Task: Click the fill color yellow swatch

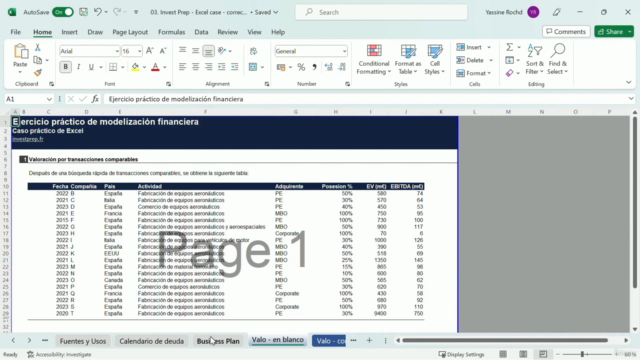Action: pos(135,67)
